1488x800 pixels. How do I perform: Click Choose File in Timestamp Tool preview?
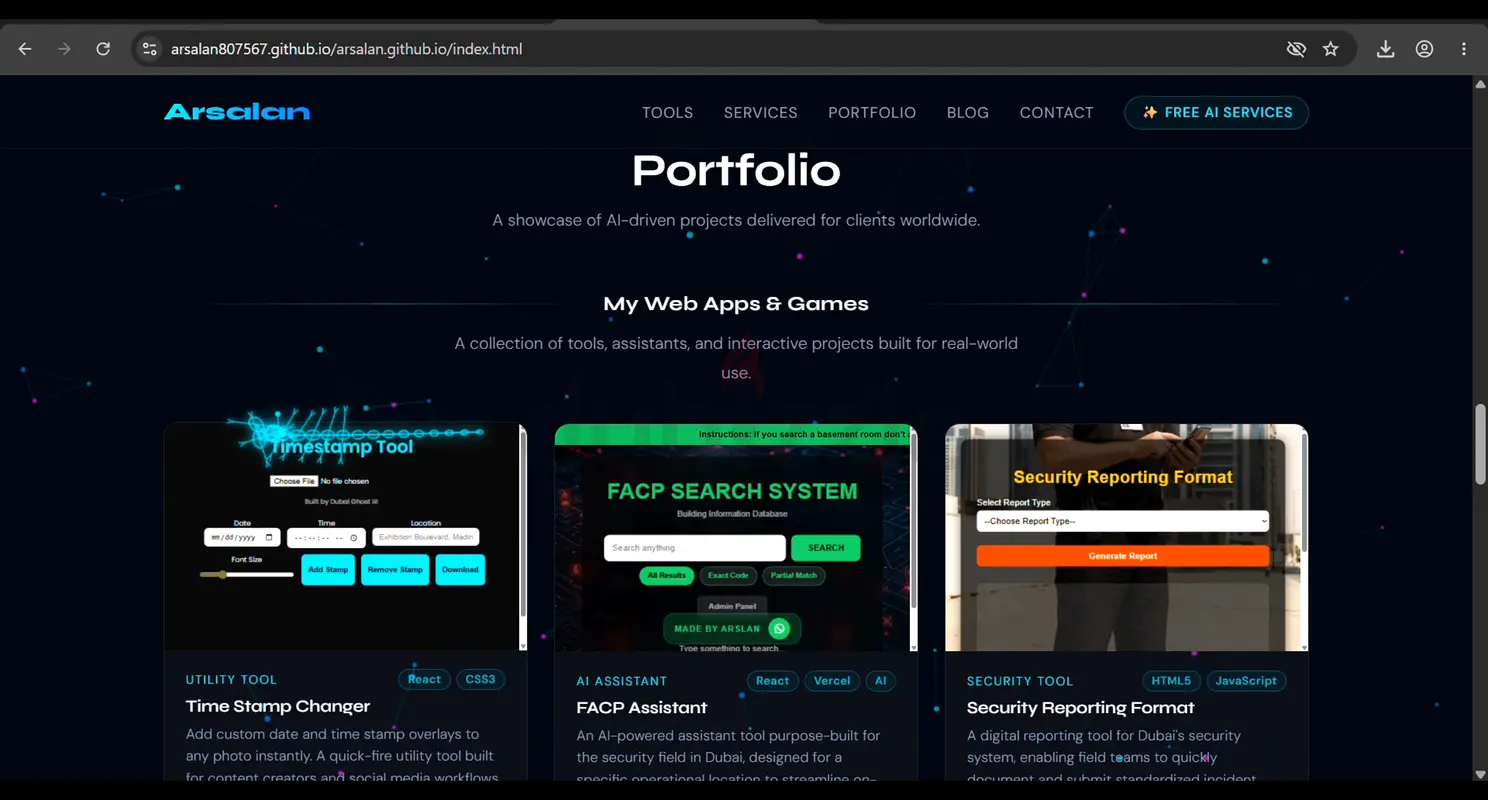tap(293, 481)
